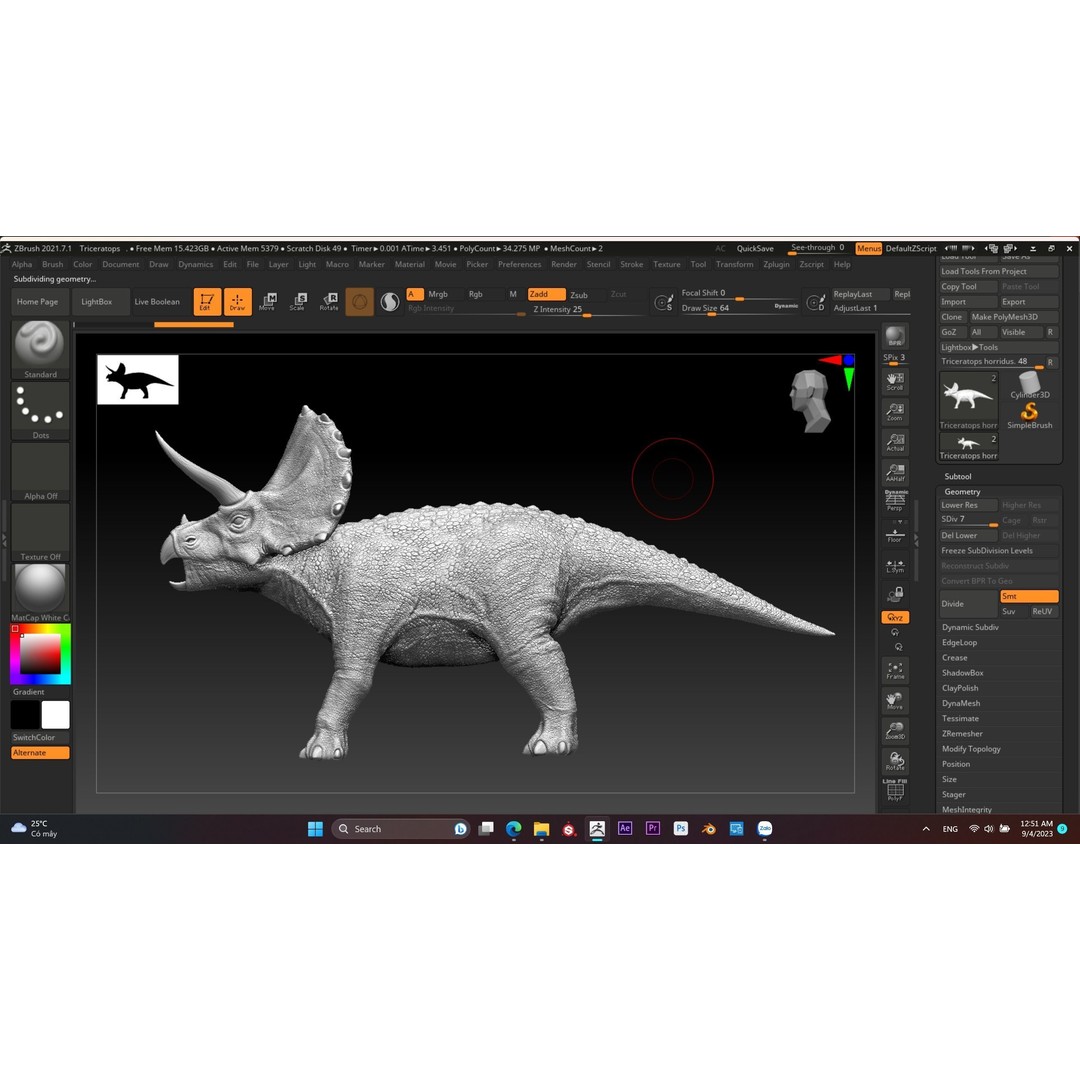Toggle the Floor grid
Viewport: 1080px width, 1080px height.
(x=895, y=534)
